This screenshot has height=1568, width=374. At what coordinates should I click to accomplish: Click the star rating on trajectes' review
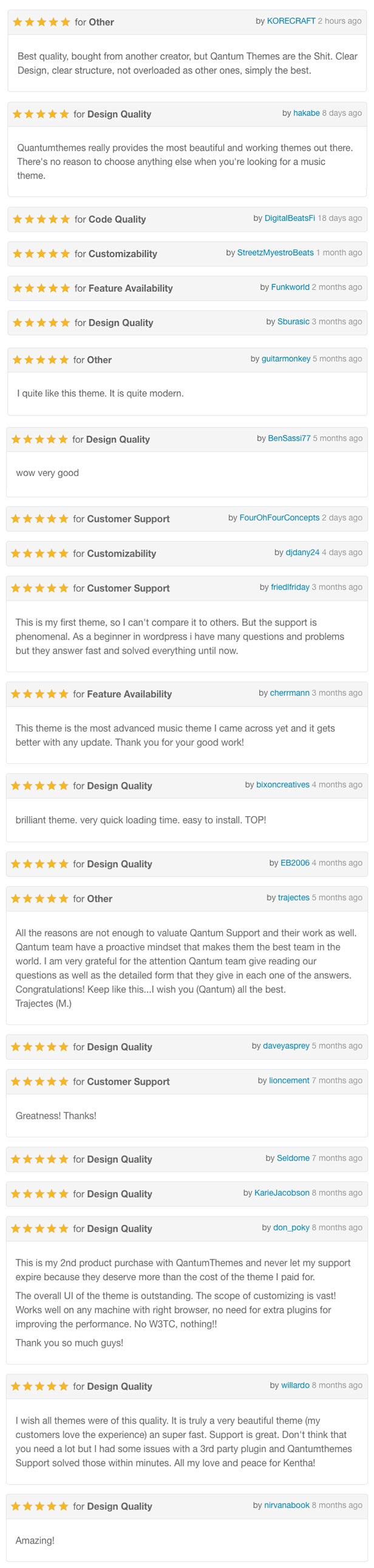tap(39, 898)
